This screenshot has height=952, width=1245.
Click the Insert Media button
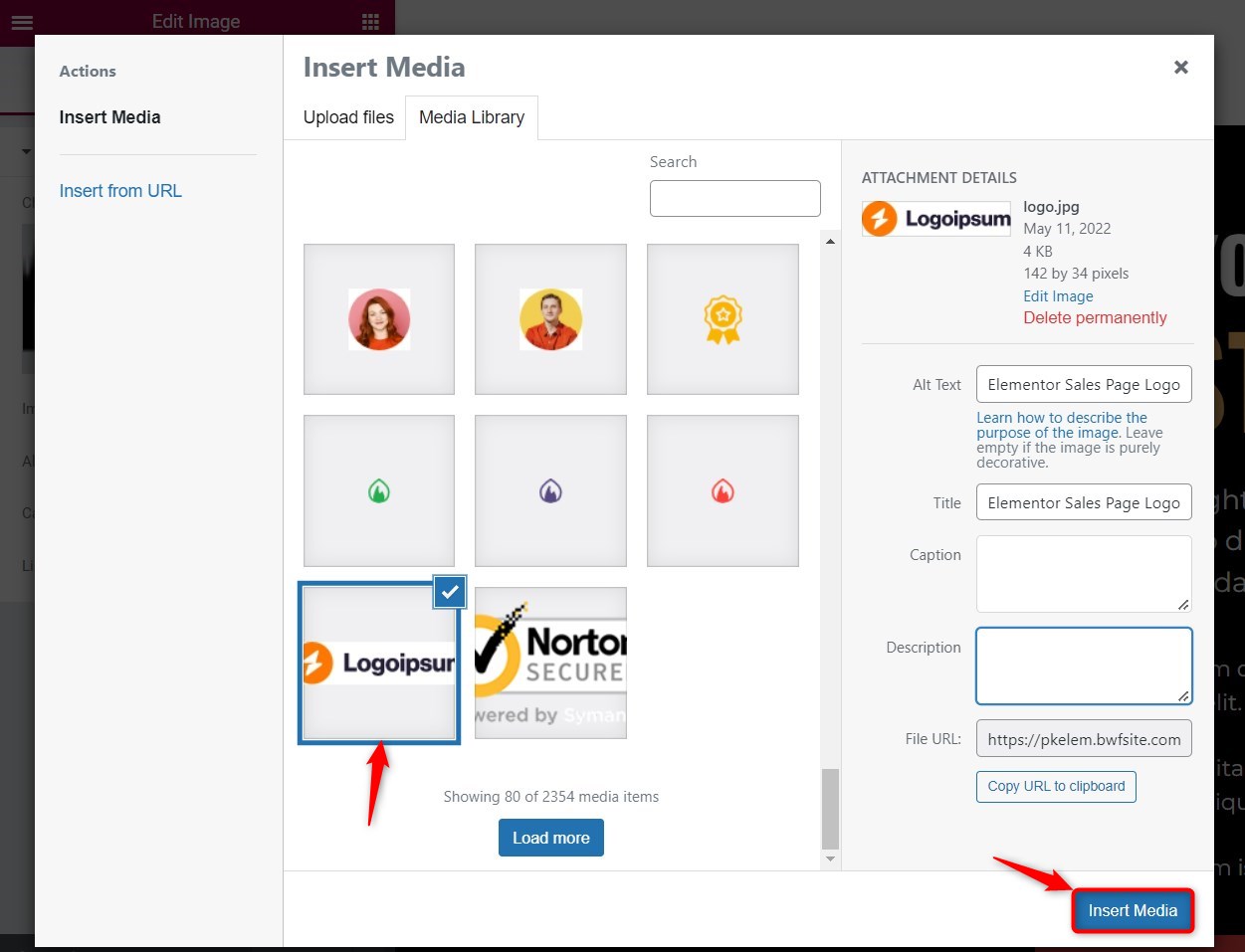click(x=1132, y=910)
